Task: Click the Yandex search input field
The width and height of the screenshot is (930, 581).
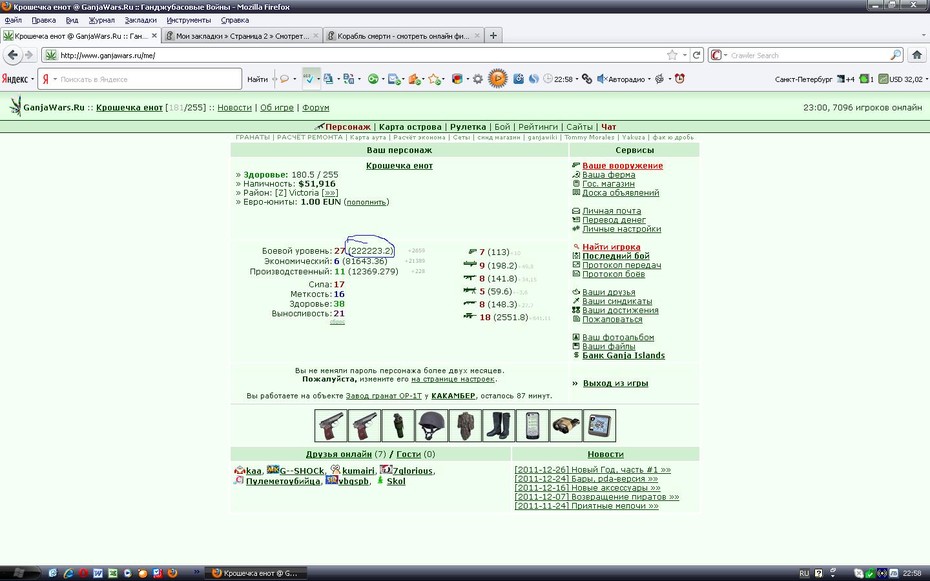Action: [140, 79]
